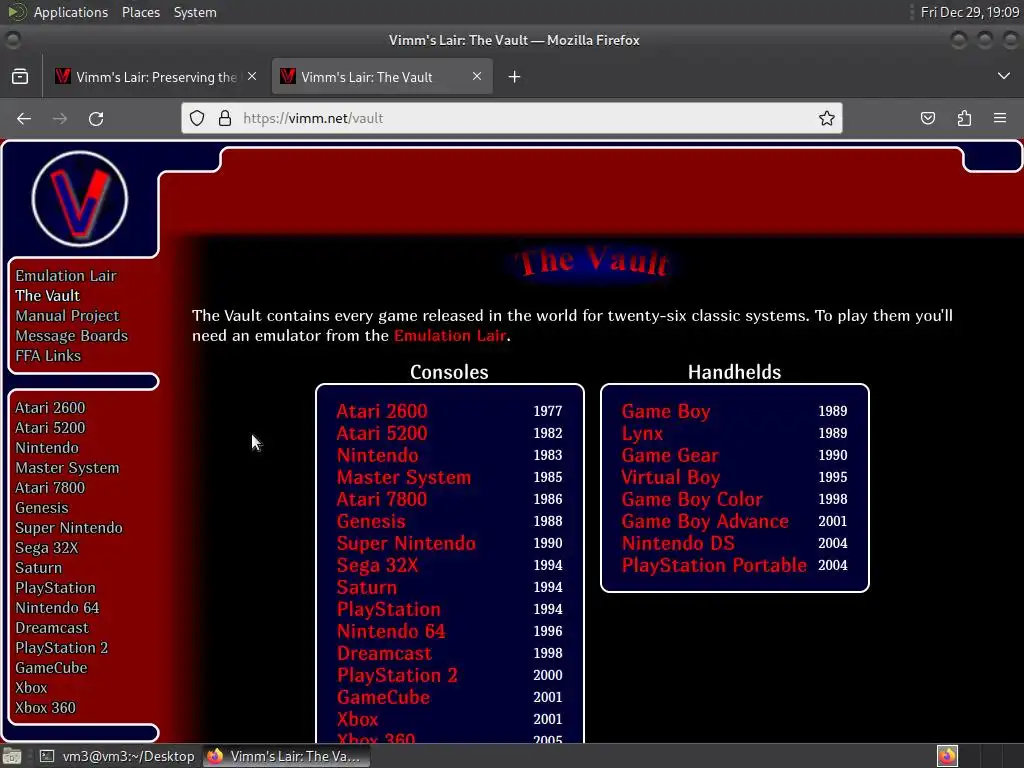Screen dimensions: 1024x768
Task: Open Saturn in the Consoles list
Action: click(367, 587)
